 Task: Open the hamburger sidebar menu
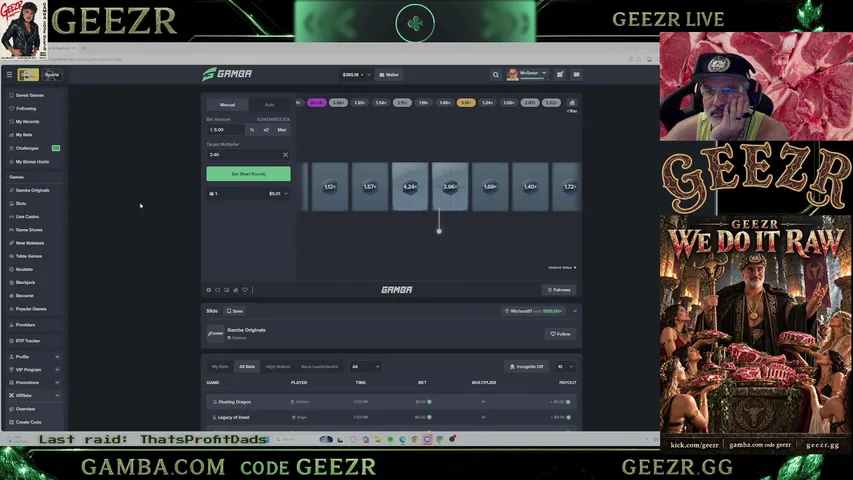pyautogui.click(x=9, y=75)
